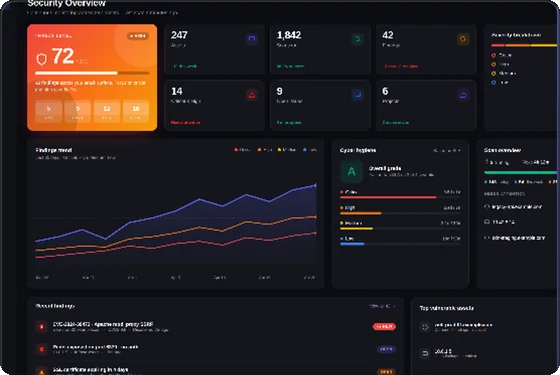Click the multicolor bar in Severity breakdown
This screenshot has width=560, height=375.
524,45
